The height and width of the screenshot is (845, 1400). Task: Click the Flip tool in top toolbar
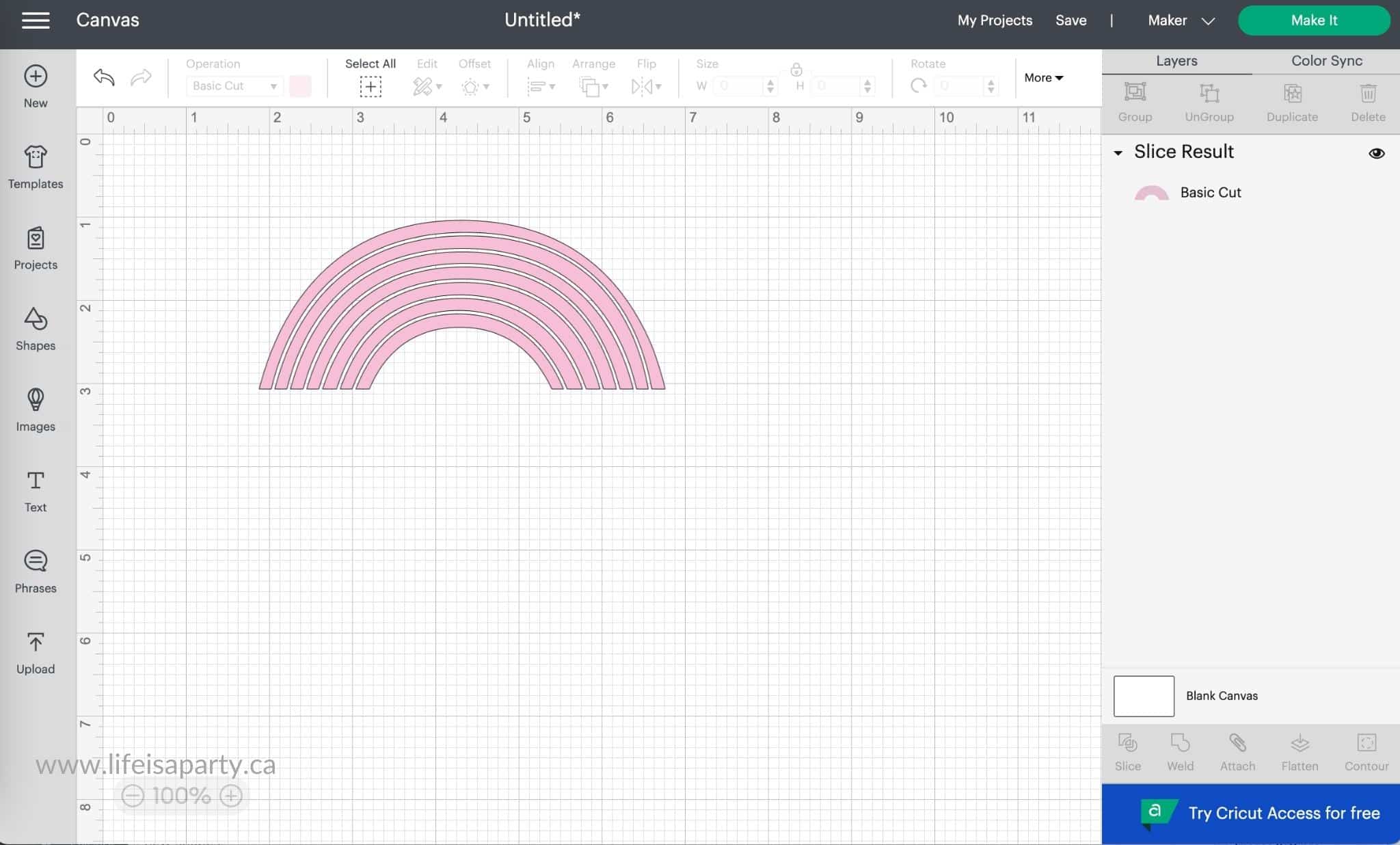pyautogui.click(x=647, y=77)
